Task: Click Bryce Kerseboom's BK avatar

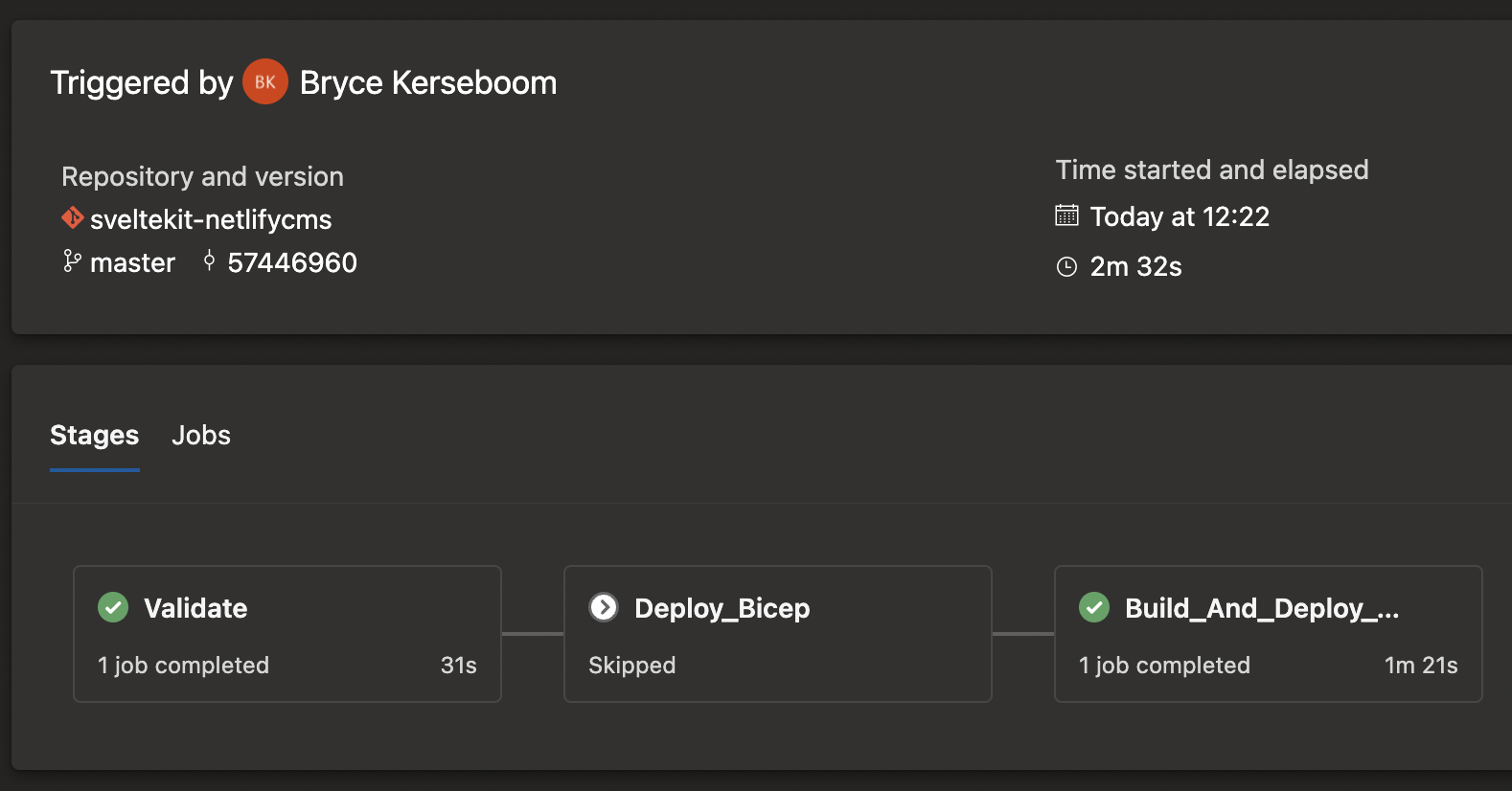Action: coord(265,81)
